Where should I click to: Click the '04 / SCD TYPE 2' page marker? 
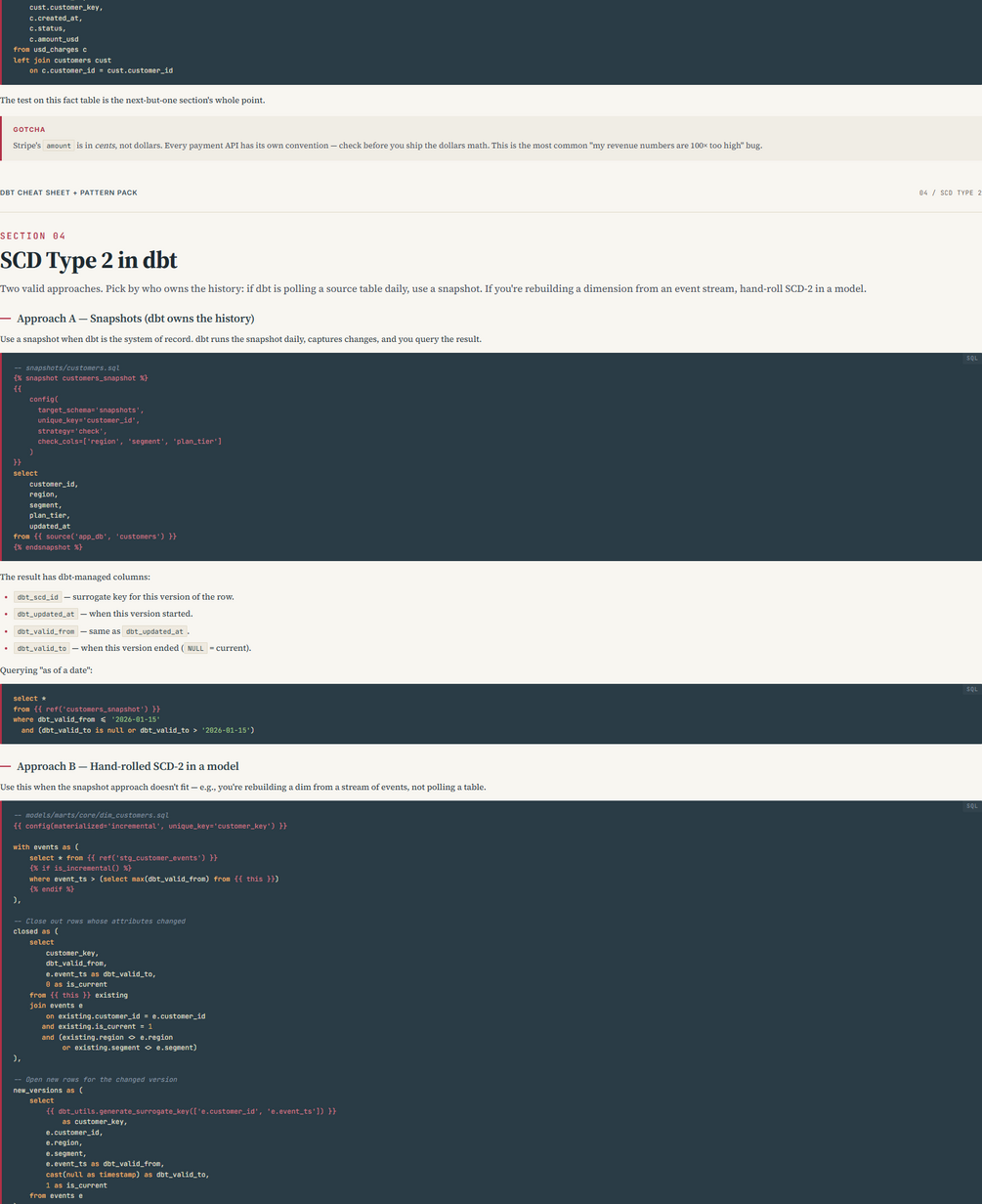[950, 193]
